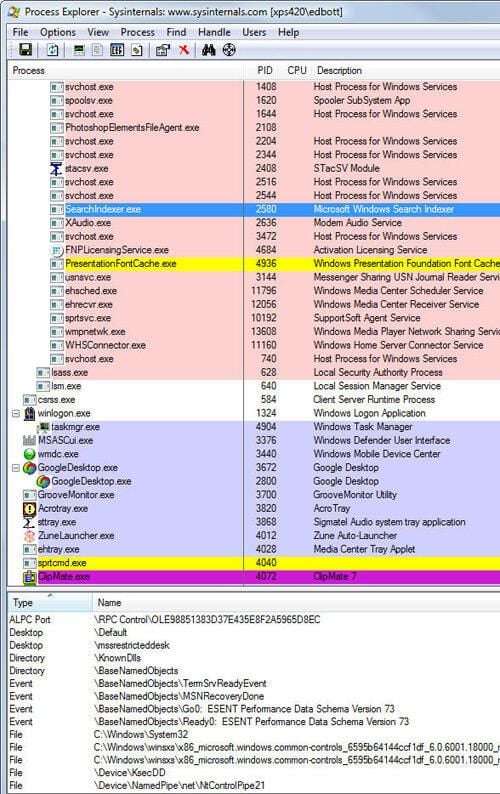This screenshot has height=794, width=500.
Task: Click the sttray.exe Sigmatel icon
Action: pyautogui.click(x=29, y=522)
